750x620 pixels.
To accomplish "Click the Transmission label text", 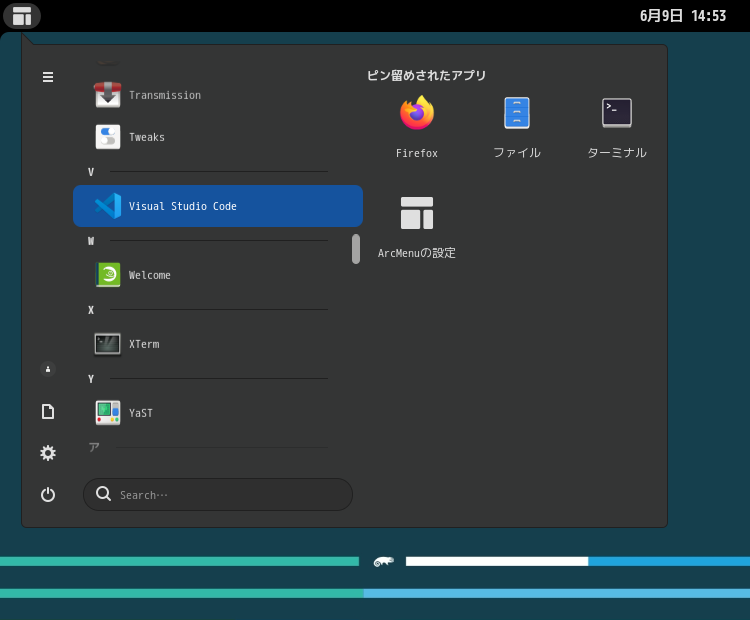I will pos(165,95).
